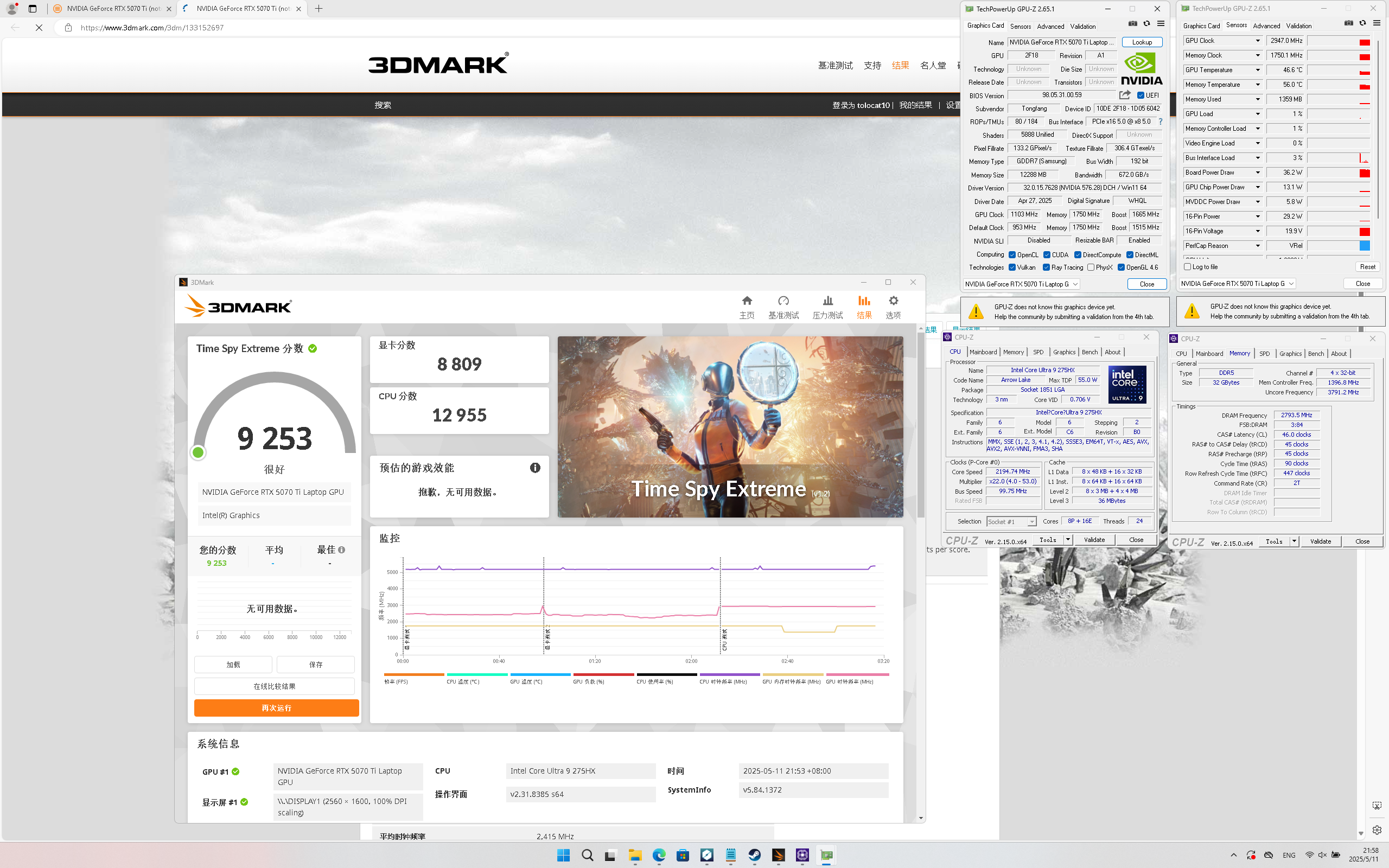Open hamburger menu in left GPU-Z window
This screenshot has height=868, width=1389.
click(x=1161, y=23)
